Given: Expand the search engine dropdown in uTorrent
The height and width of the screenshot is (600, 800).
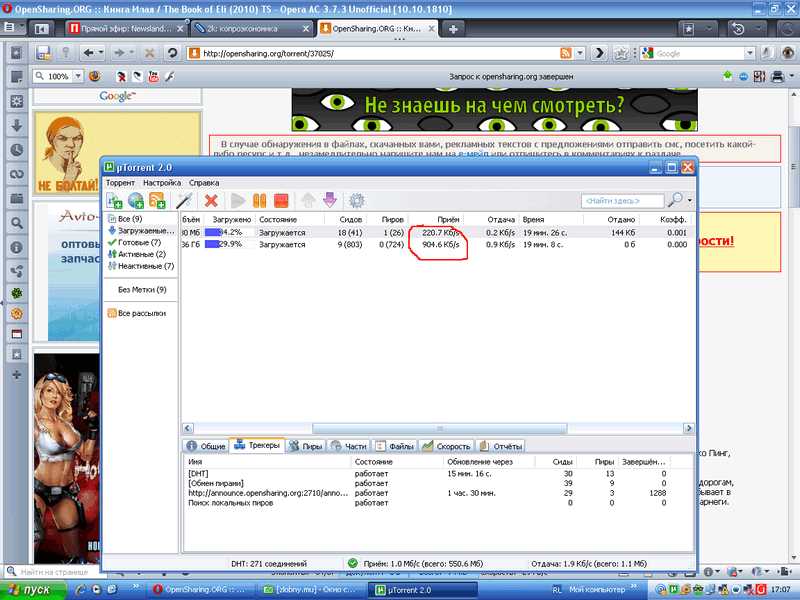Looking at the screenshot, I should pyautogui.click(x=690, y=201).
